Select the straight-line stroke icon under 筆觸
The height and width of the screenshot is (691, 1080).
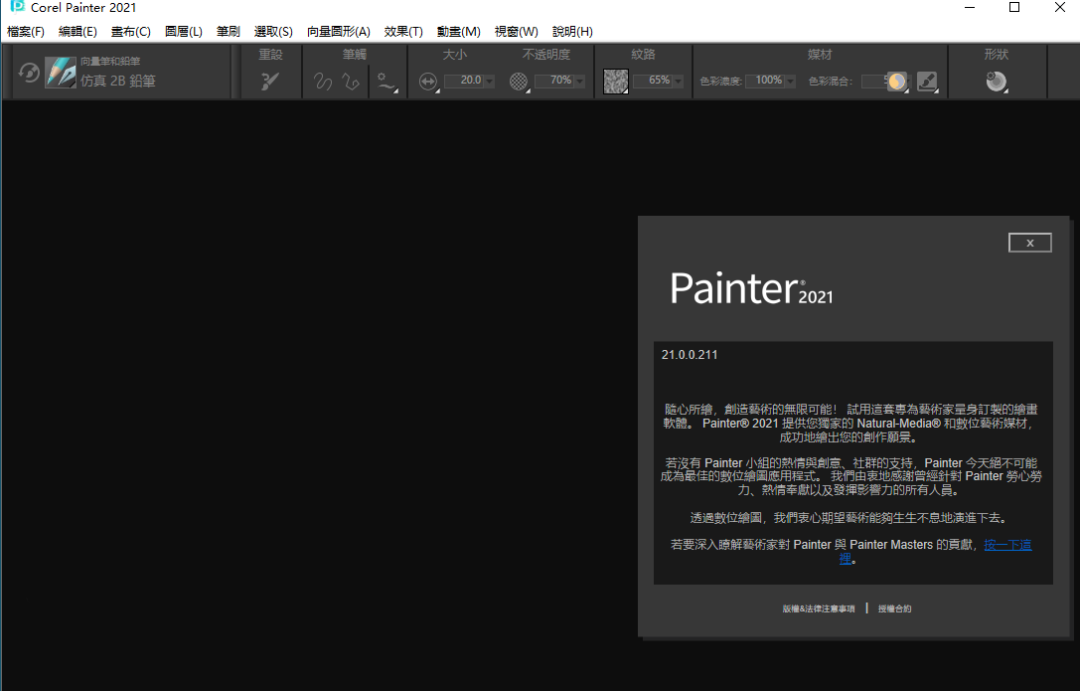click(351, 81)
